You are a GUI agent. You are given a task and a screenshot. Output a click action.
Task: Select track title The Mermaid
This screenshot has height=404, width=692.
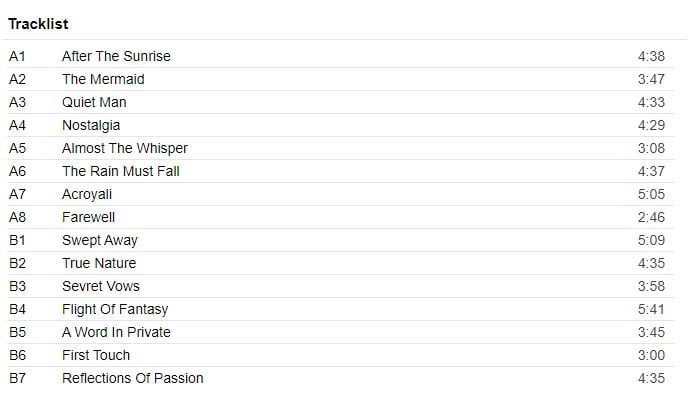(103, 79)
